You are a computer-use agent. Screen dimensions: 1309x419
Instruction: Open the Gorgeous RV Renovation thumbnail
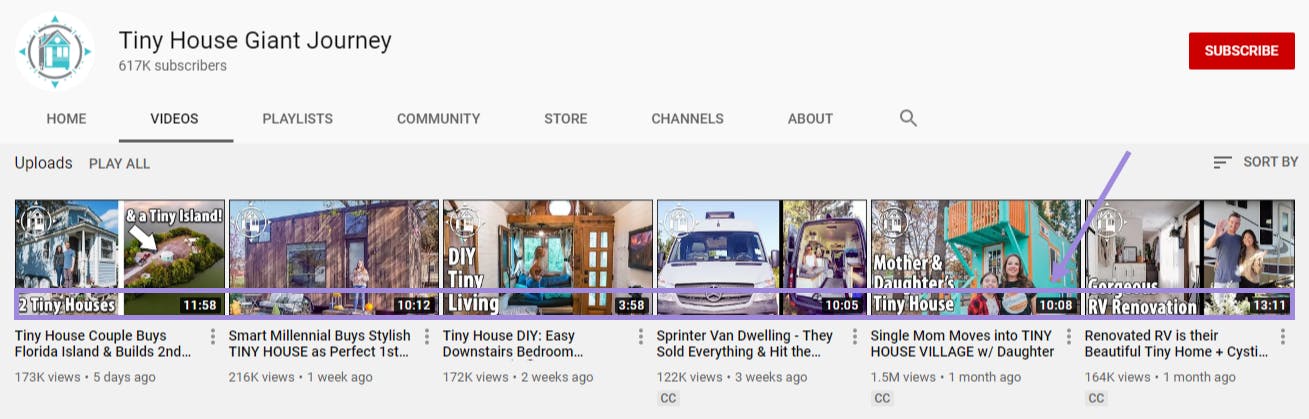point(1190,257)
